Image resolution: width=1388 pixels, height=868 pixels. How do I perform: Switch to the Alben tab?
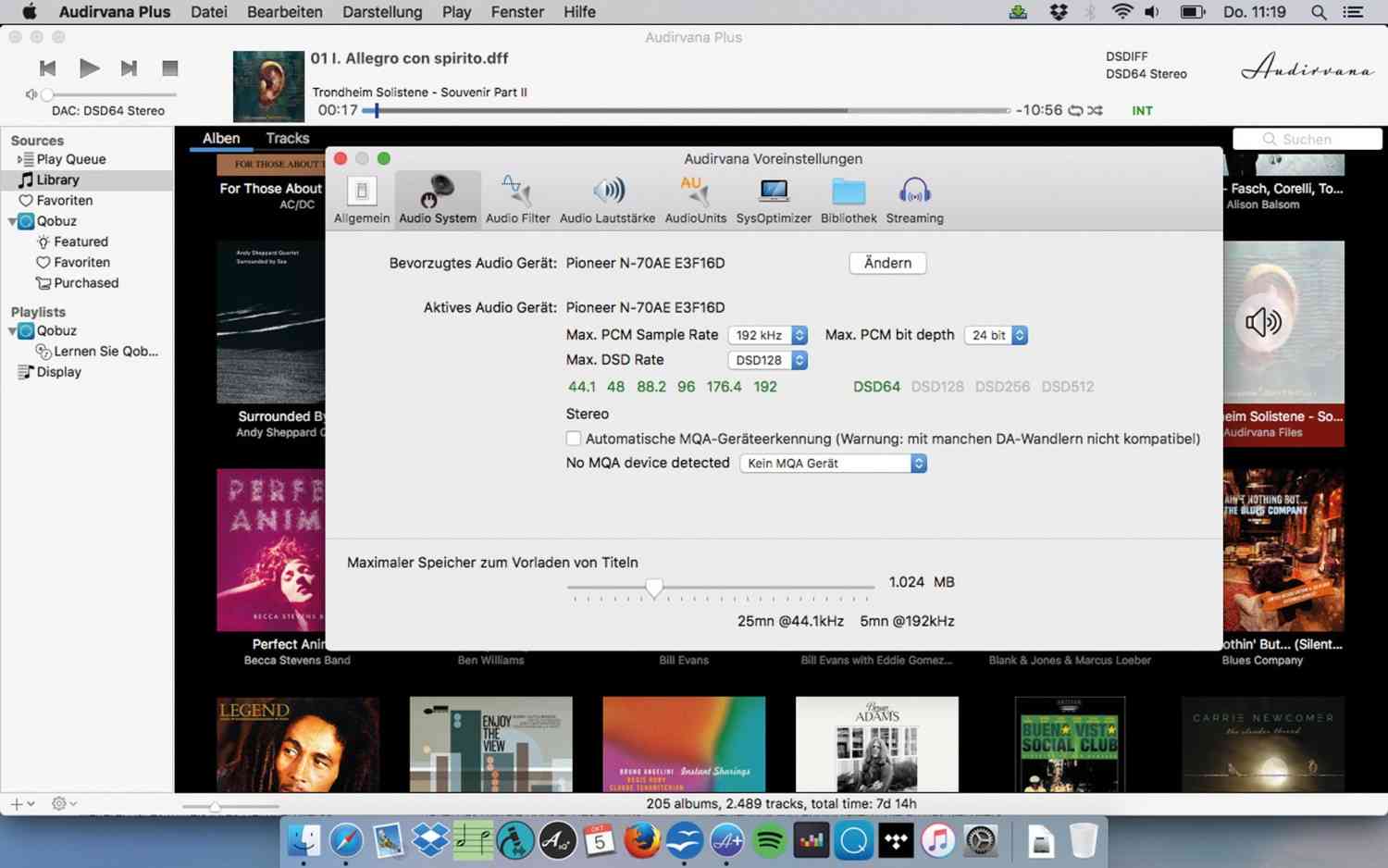pos(221,138)
